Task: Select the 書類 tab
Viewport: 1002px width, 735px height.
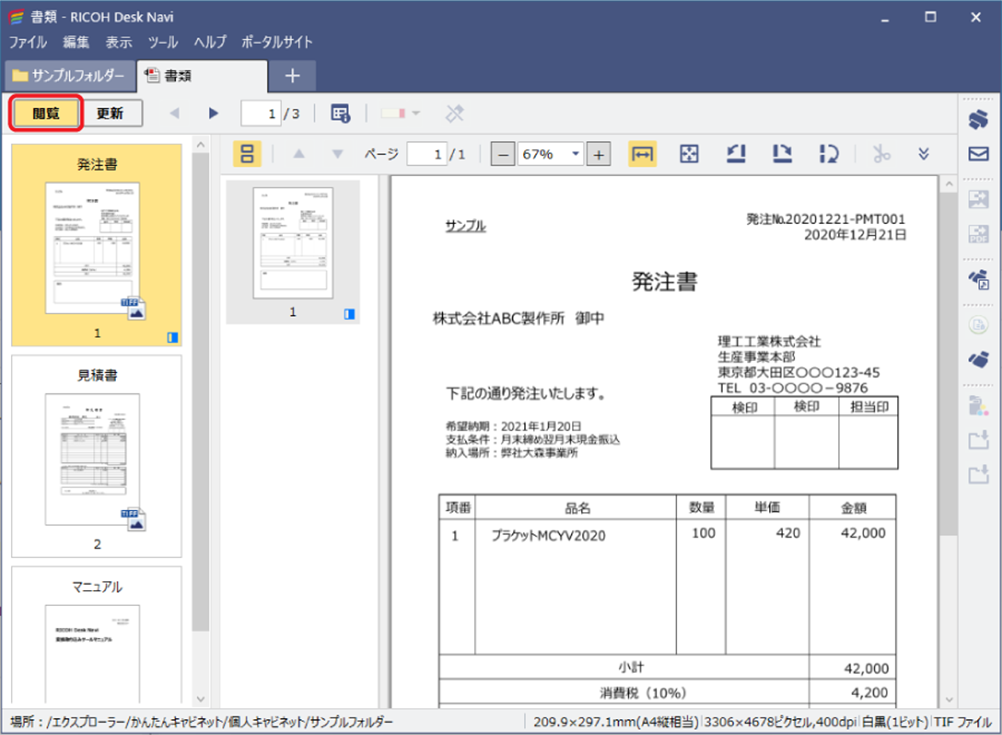Action: click(x=202, y=75)
